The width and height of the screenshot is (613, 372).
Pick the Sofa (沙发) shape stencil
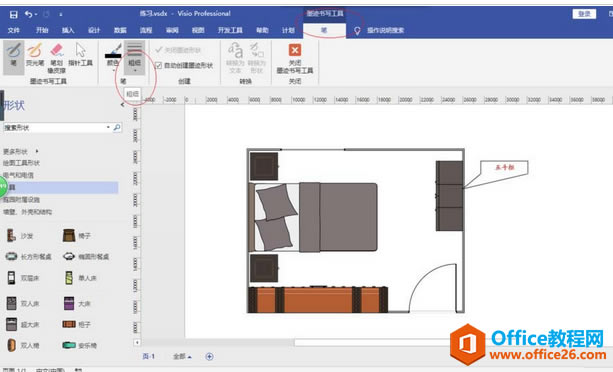pos(20,236)
